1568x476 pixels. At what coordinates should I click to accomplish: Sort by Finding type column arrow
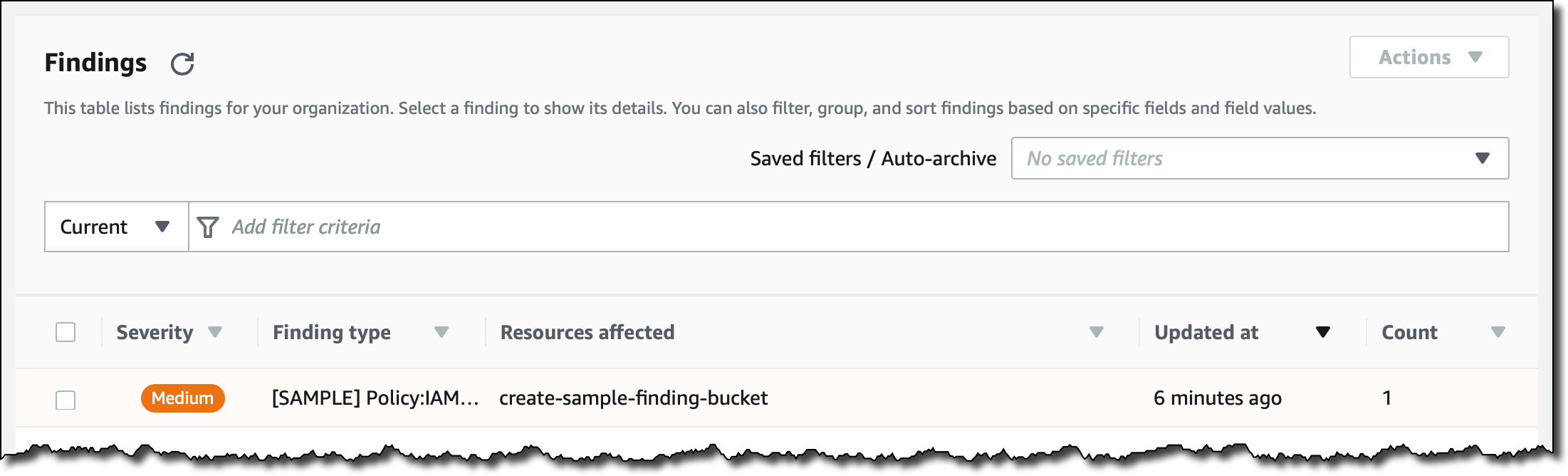(x=441, y=332)
